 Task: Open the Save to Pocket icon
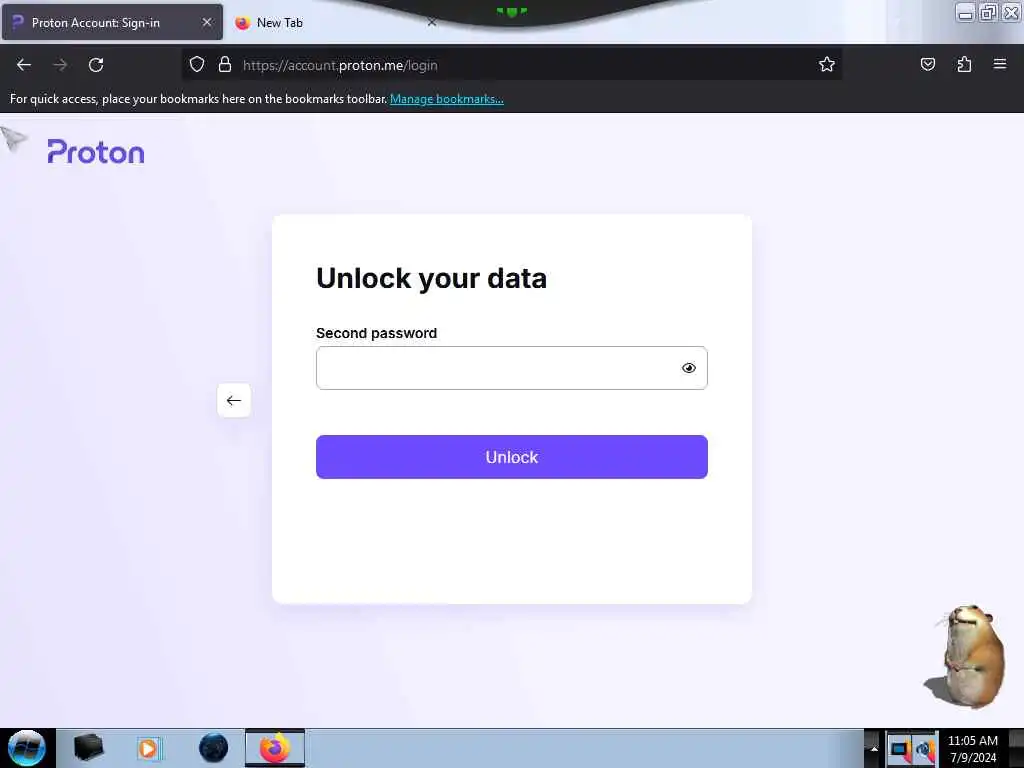[x=927, y=65]
